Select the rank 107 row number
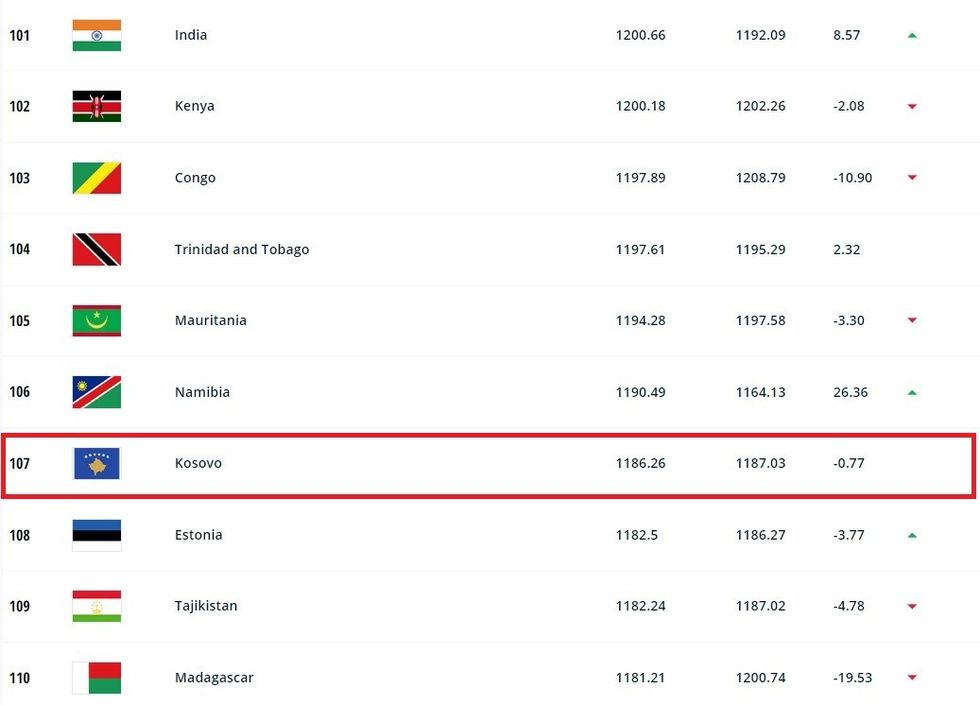The image size is (980, 705). click(20, 464)
